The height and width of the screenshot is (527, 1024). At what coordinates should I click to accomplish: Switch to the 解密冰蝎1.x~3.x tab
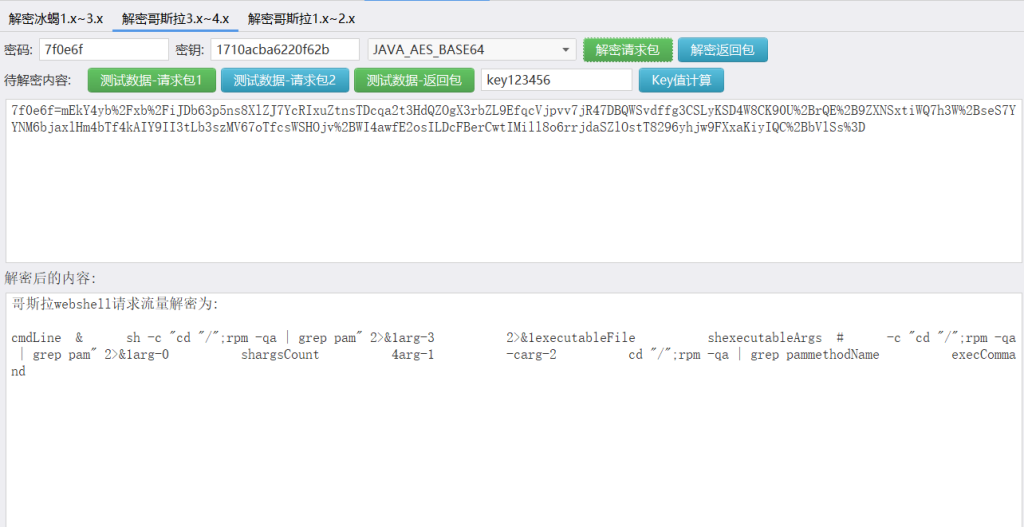point(56,19)
